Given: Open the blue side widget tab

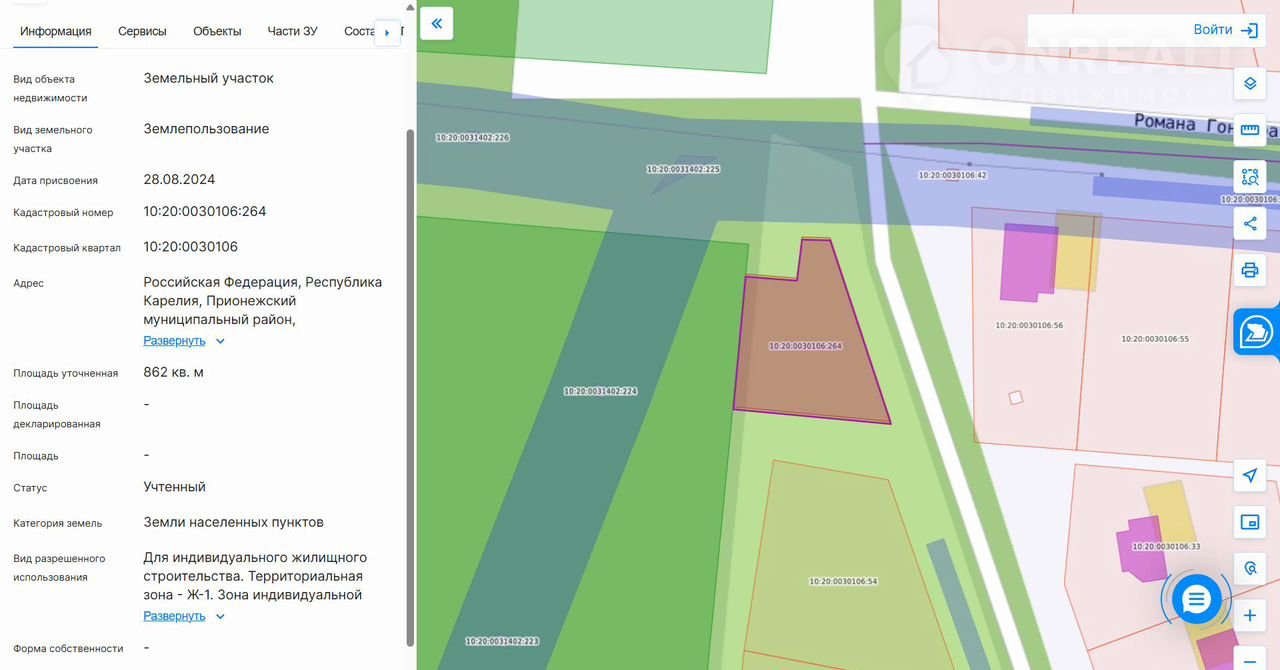Looking at the screenshot, I should point(1256,332).
